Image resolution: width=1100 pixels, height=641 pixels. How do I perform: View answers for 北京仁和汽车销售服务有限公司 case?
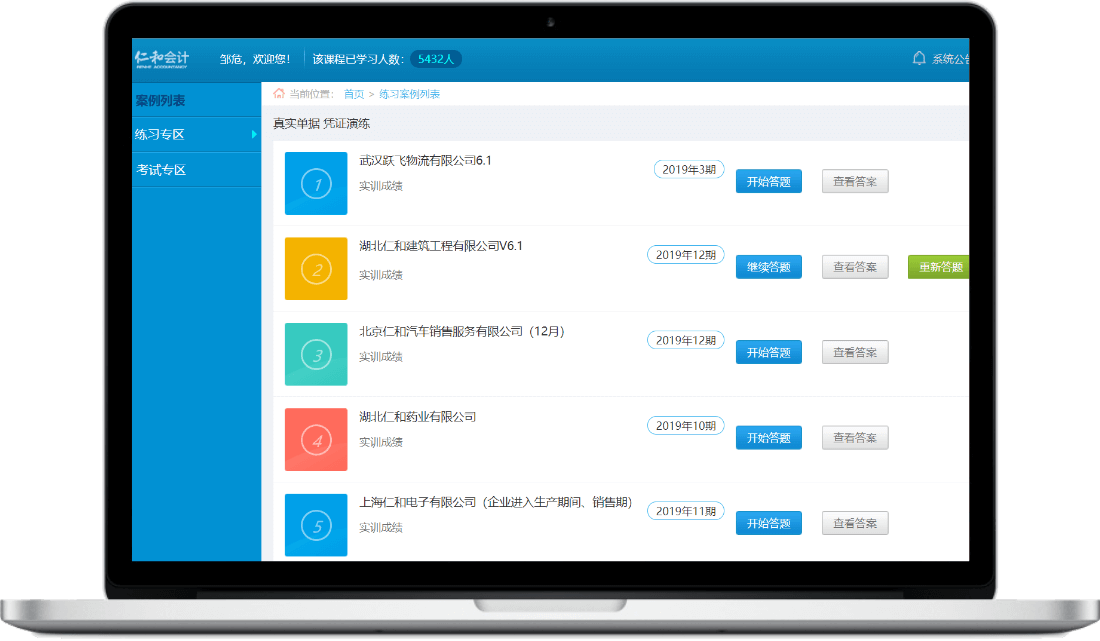(x=855, y=353)
